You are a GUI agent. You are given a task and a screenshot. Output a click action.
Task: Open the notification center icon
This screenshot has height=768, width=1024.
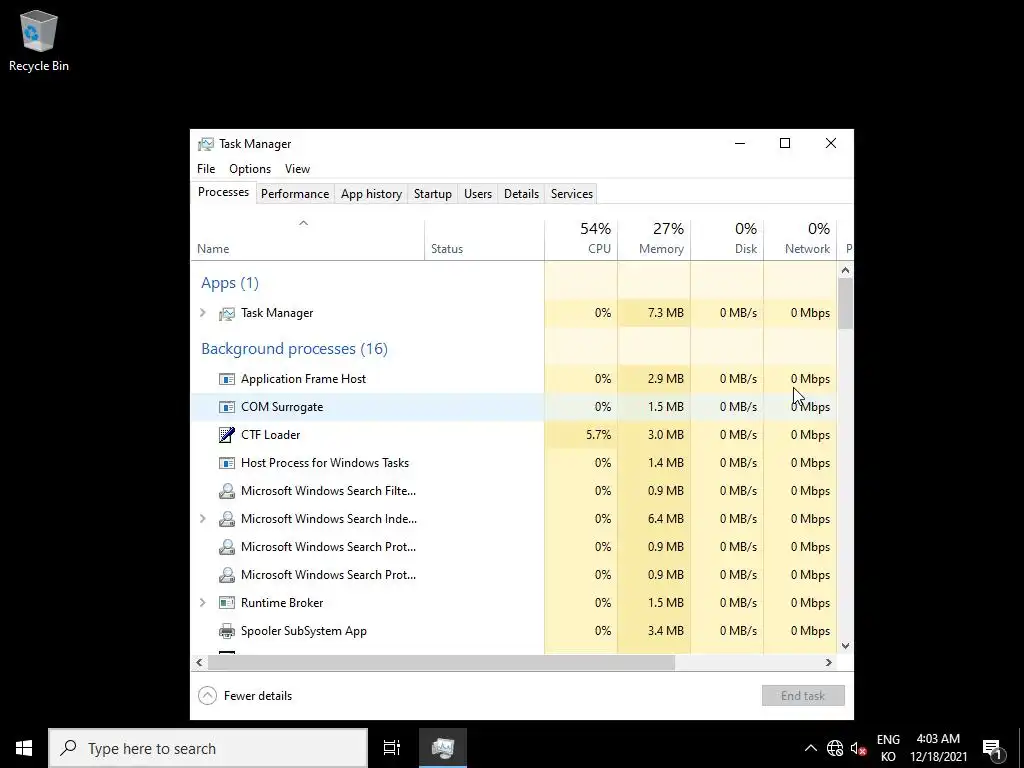992,748
